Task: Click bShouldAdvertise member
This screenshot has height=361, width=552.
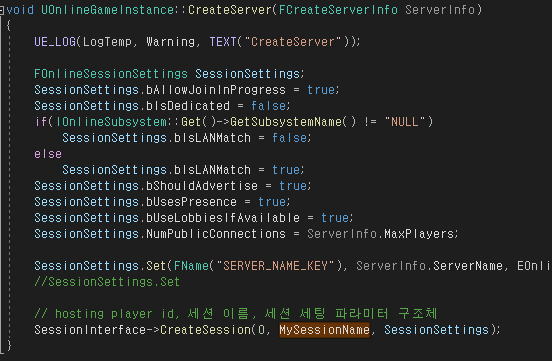Action: (202, 186)
